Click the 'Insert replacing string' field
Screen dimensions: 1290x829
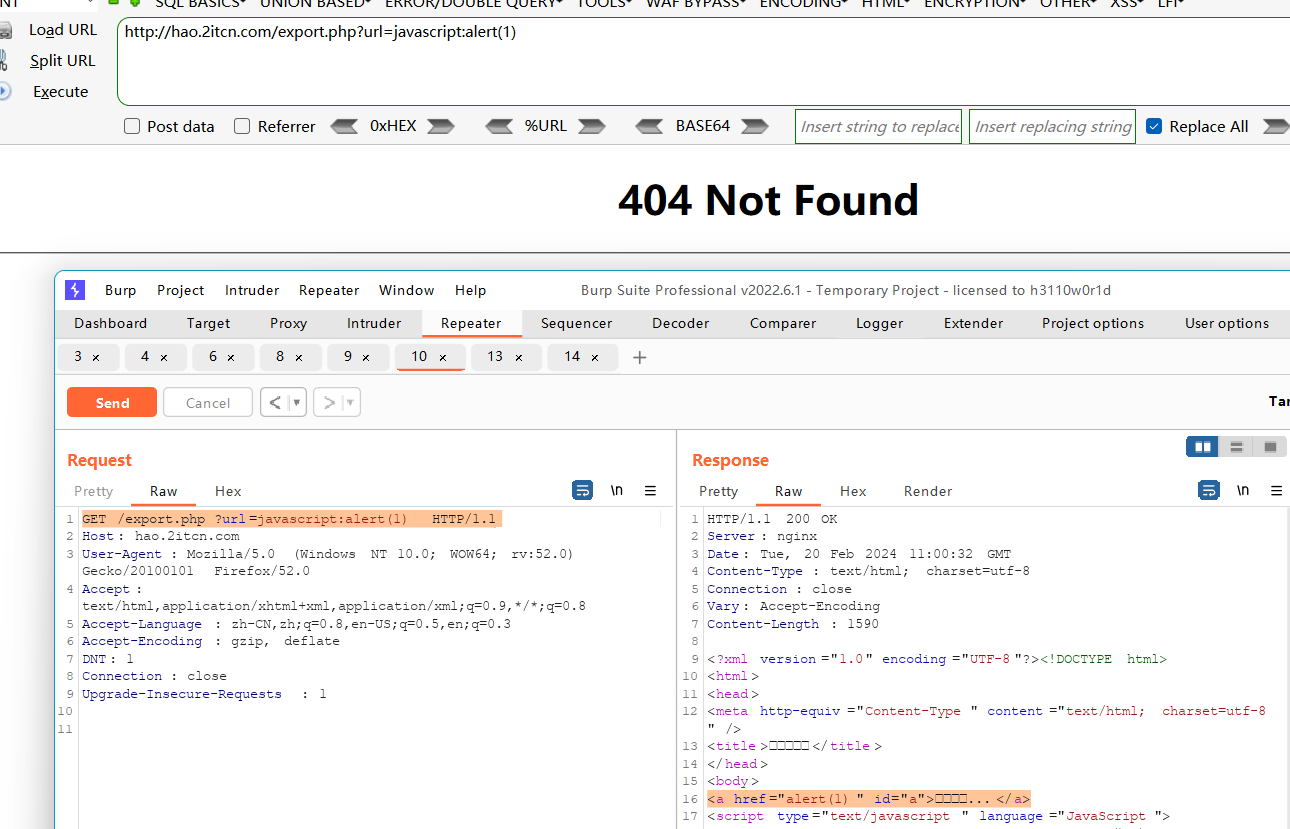coord(1052,126)
